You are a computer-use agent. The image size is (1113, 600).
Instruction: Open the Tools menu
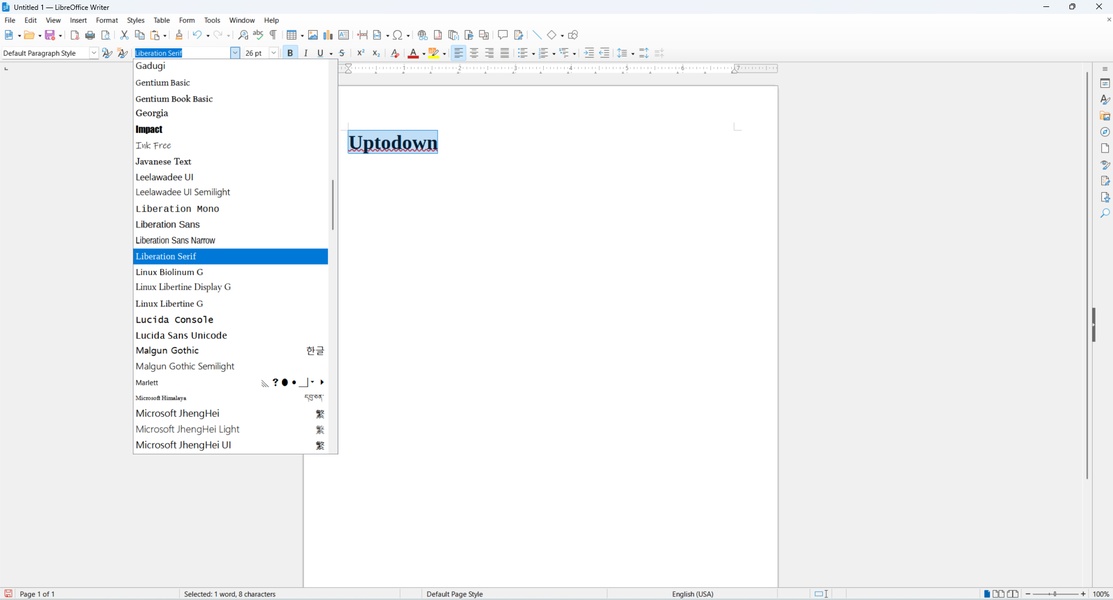tap(212, 21)
